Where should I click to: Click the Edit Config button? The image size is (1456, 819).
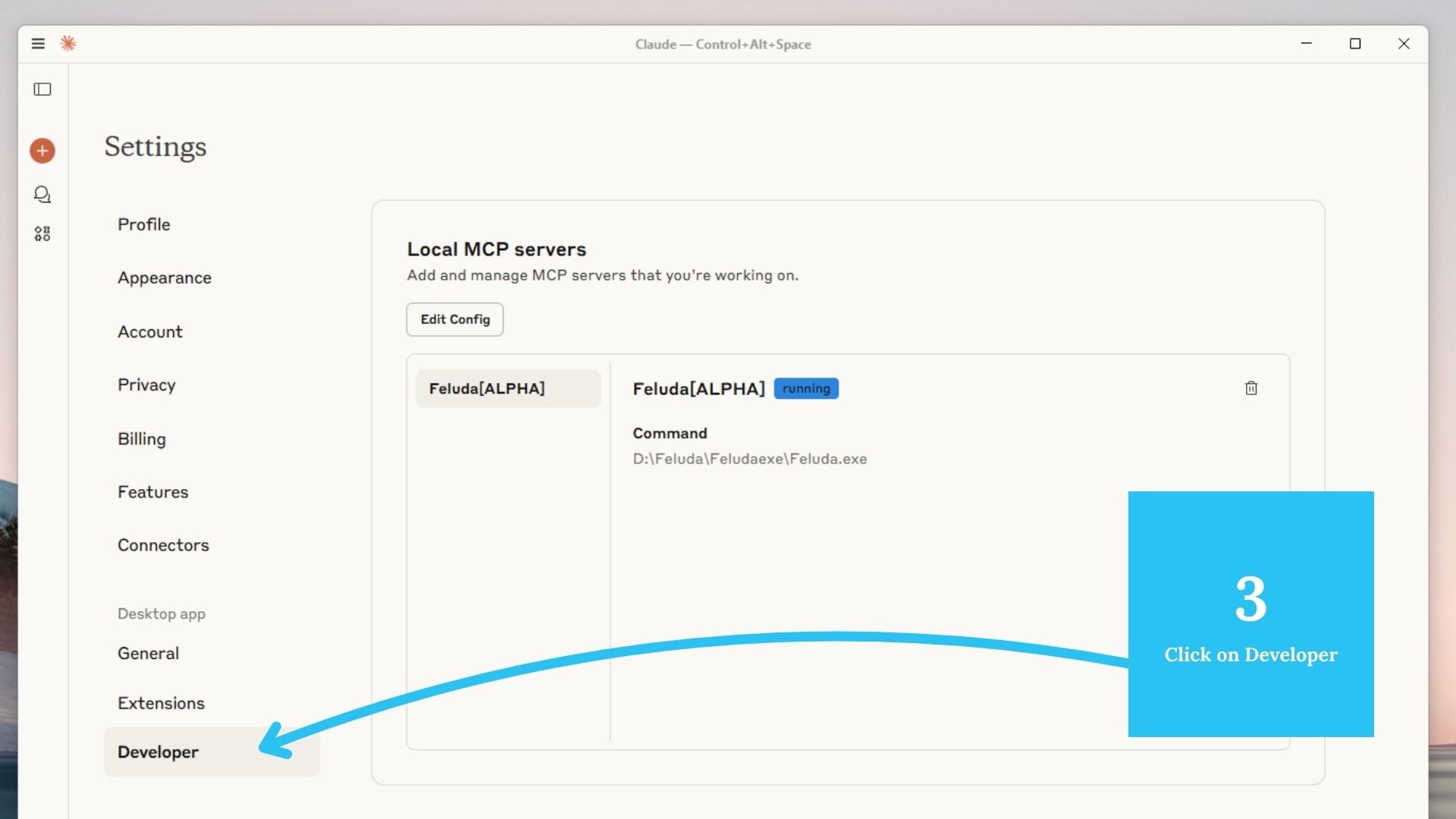tap(453, 319)
